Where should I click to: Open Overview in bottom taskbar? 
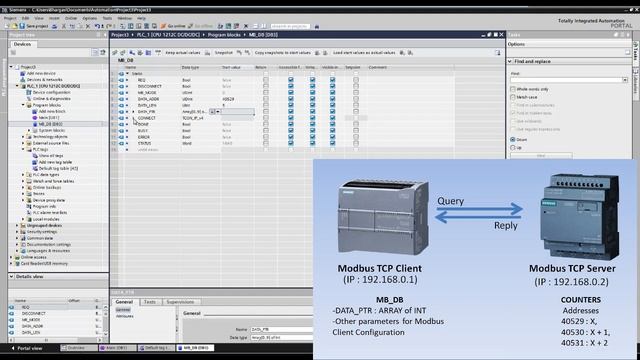point(78,348)
